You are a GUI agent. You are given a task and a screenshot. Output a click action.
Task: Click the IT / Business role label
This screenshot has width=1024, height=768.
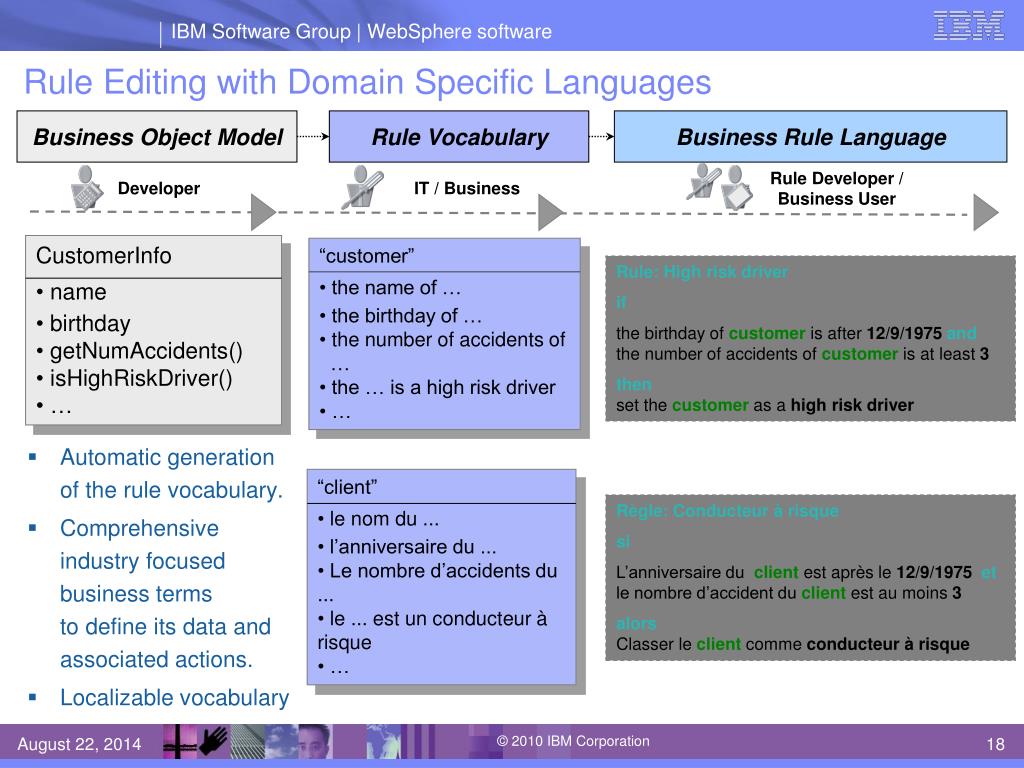[x=467, y=188]
